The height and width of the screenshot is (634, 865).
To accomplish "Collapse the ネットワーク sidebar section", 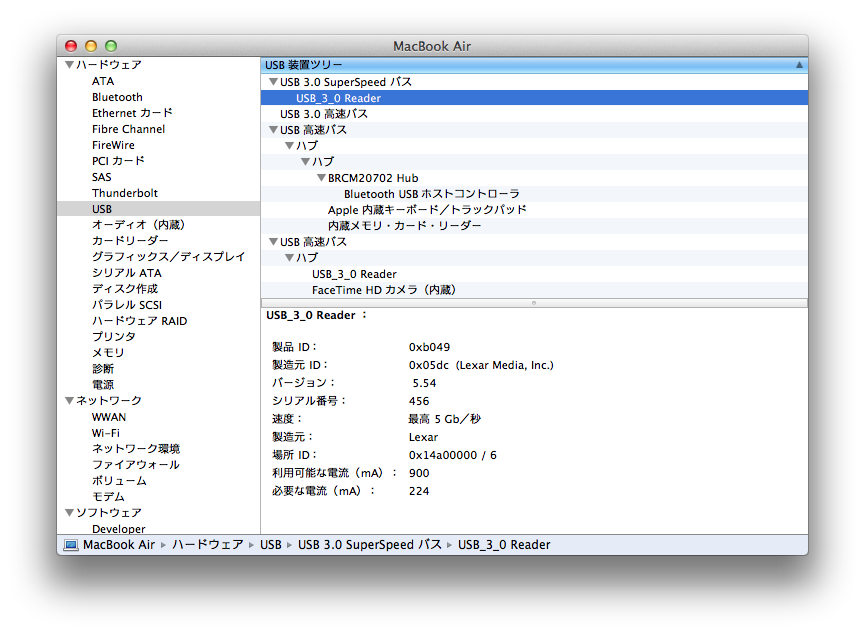I will [70, 401].
